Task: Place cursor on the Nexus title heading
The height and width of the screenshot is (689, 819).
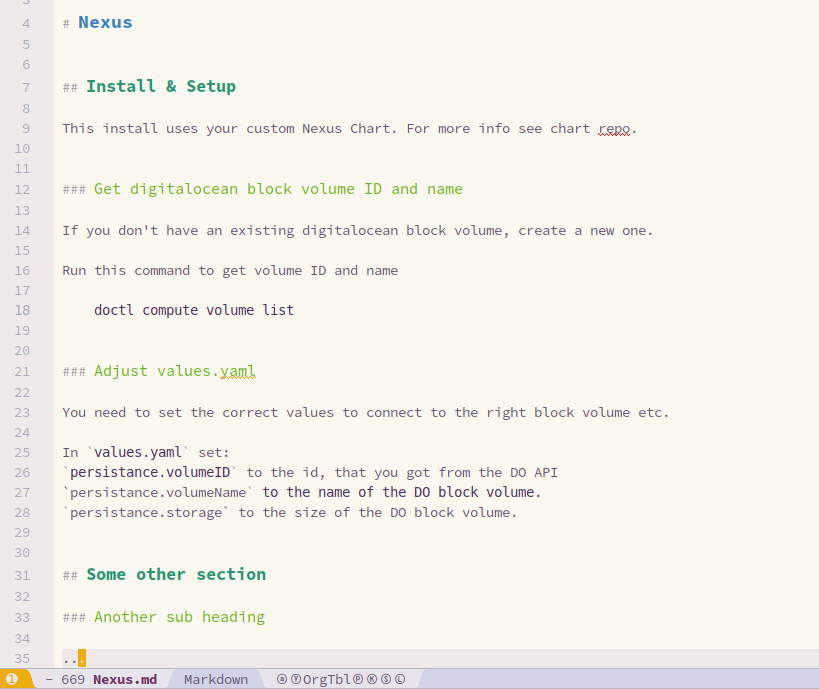Action: pyautogui.click(x=105, y=22)
